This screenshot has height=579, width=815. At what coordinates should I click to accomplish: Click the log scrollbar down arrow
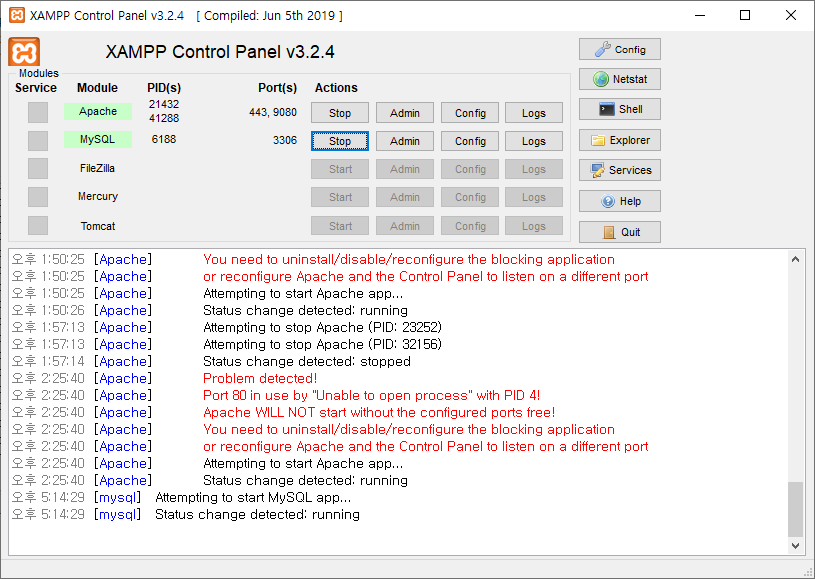795,546
